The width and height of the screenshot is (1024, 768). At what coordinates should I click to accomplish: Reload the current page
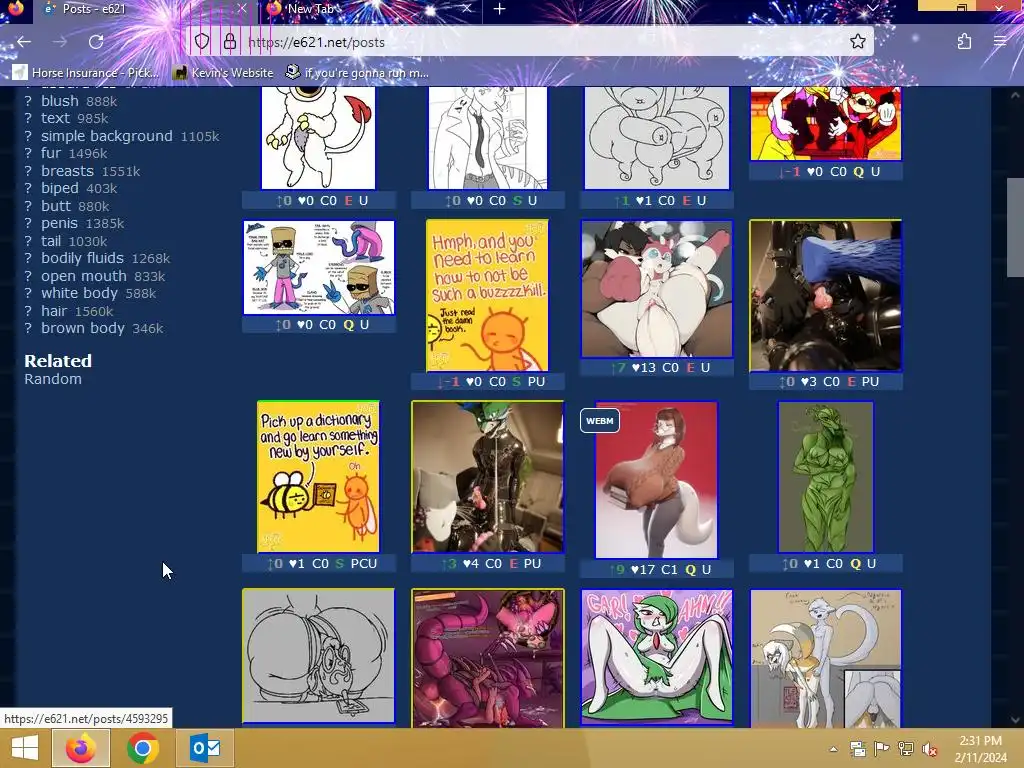[x=96, y=42]
